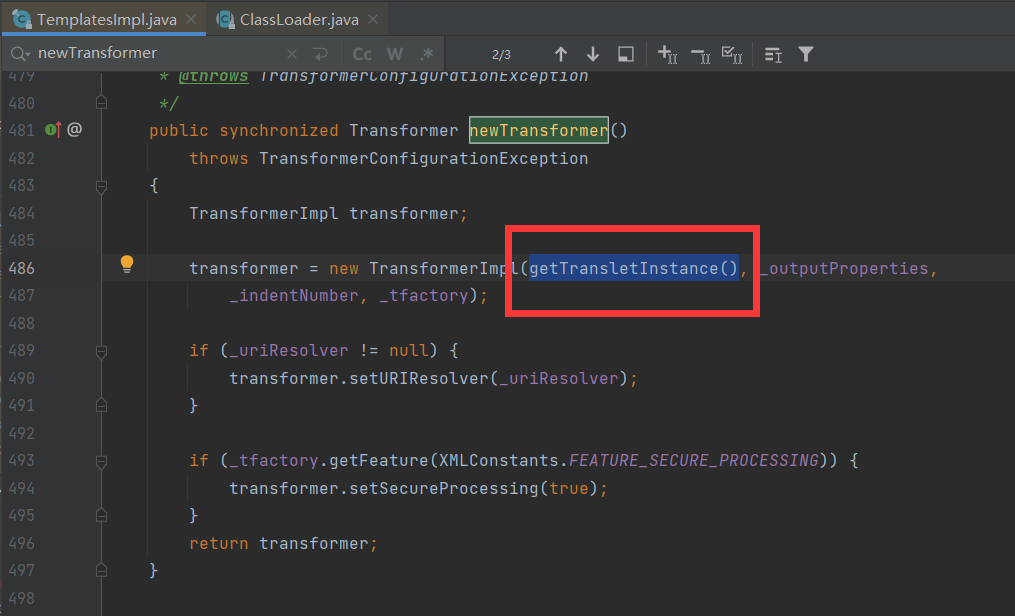Go to previous search occurrence

pos(561,54)
